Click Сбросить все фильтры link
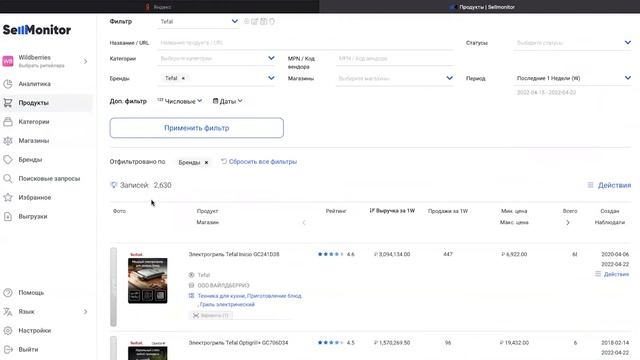Image resolution: width=640 pixels, height=360 pixels. click(259, 162)
